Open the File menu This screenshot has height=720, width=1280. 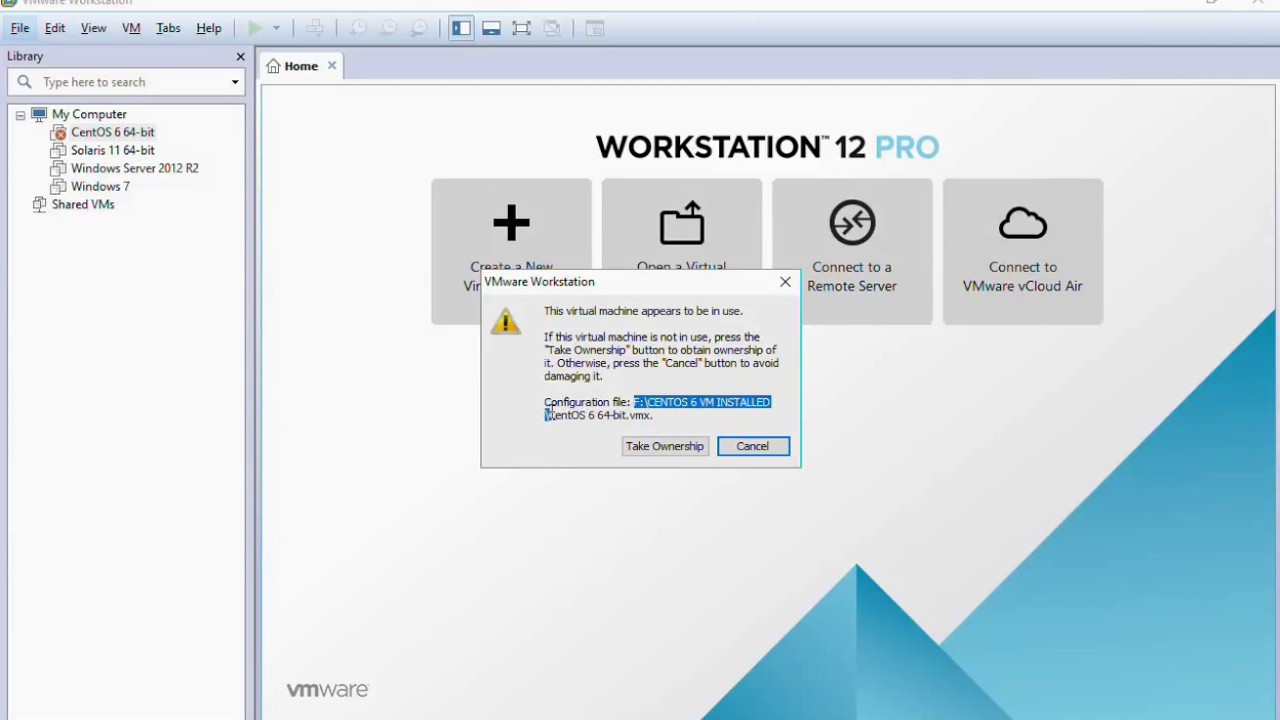(x=20, y=28)
